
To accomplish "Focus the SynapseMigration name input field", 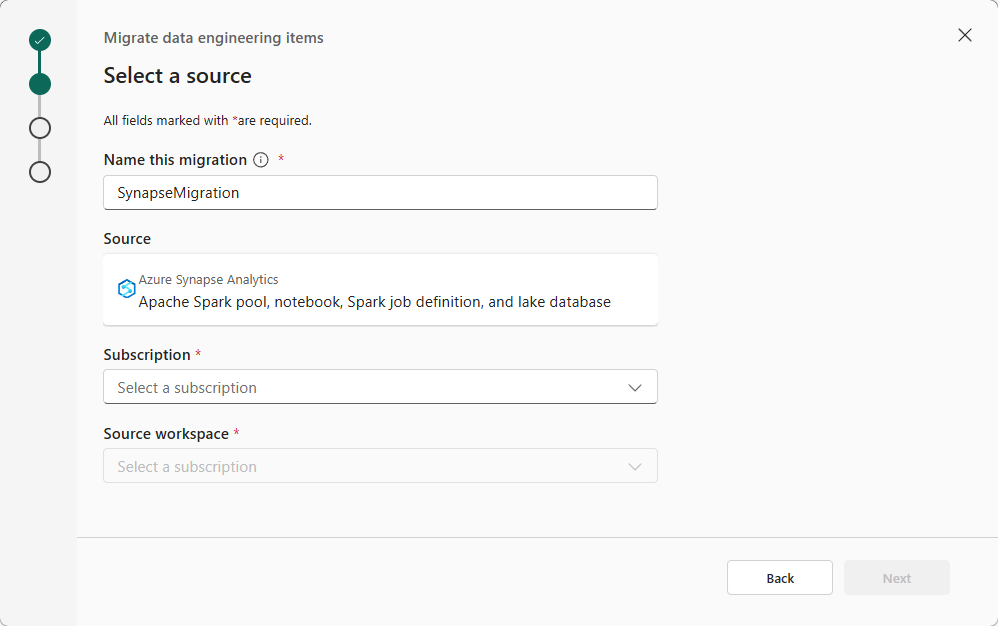I will point(380,192).
